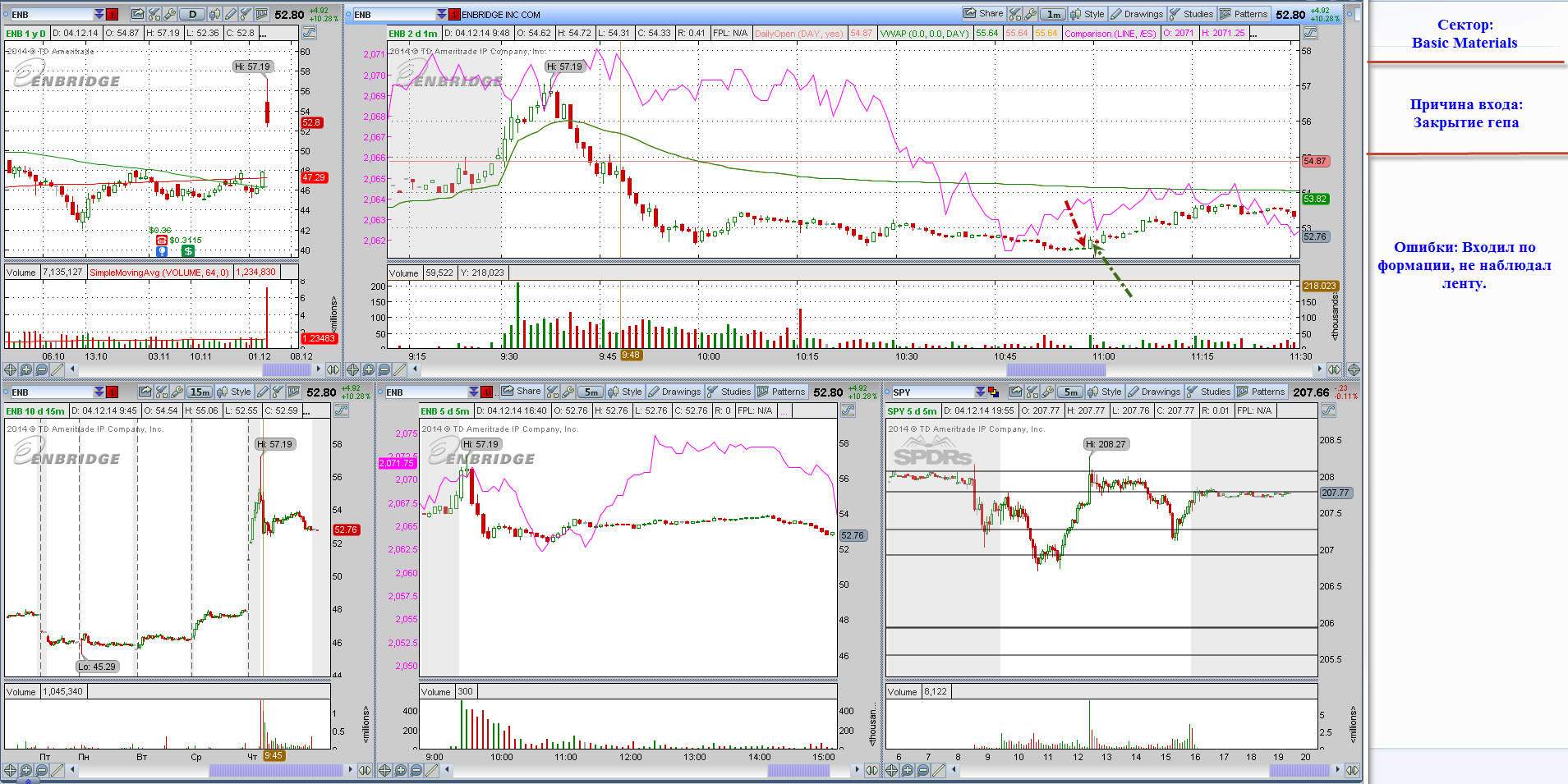1568x784 pixels.
Task: Expand symbol dropdown in the 5m ENB chart
Action: tap(474, 392)
